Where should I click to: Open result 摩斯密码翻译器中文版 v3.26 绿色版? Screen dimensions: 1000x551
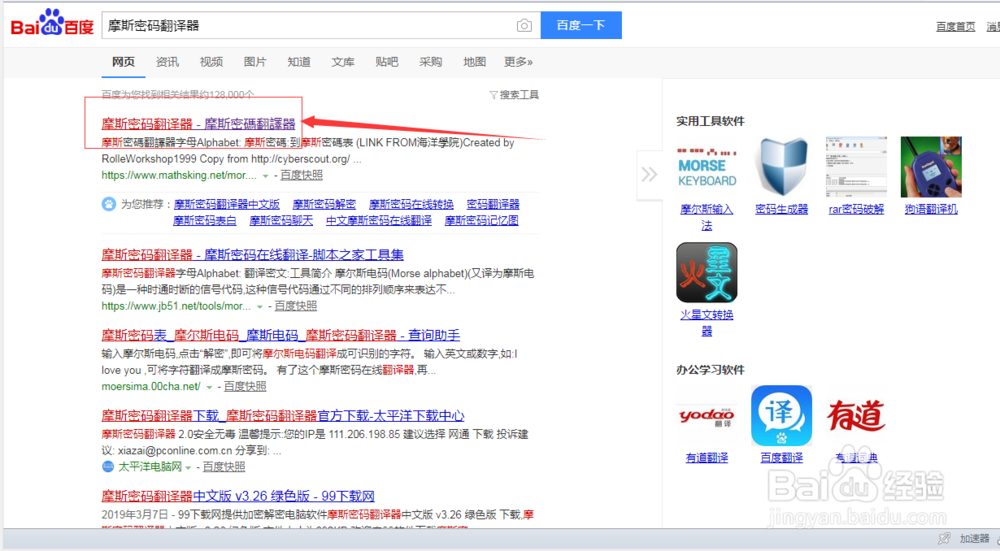(238, 496)
